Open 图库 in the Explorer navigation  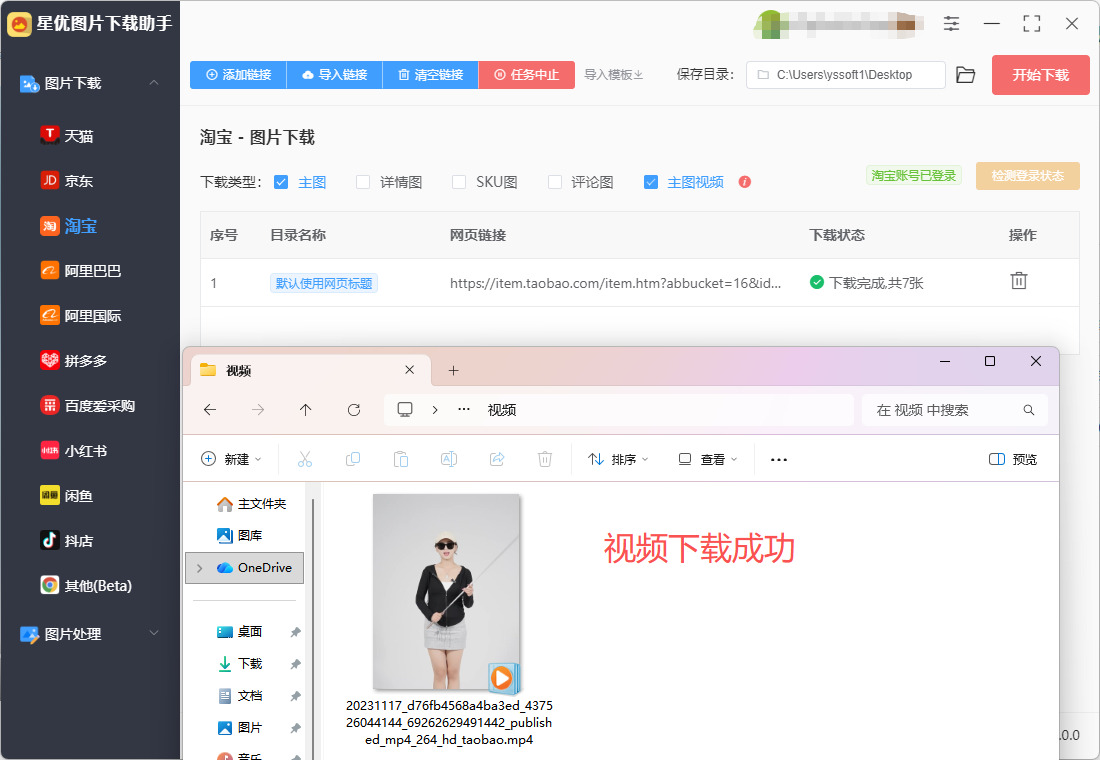239,535
